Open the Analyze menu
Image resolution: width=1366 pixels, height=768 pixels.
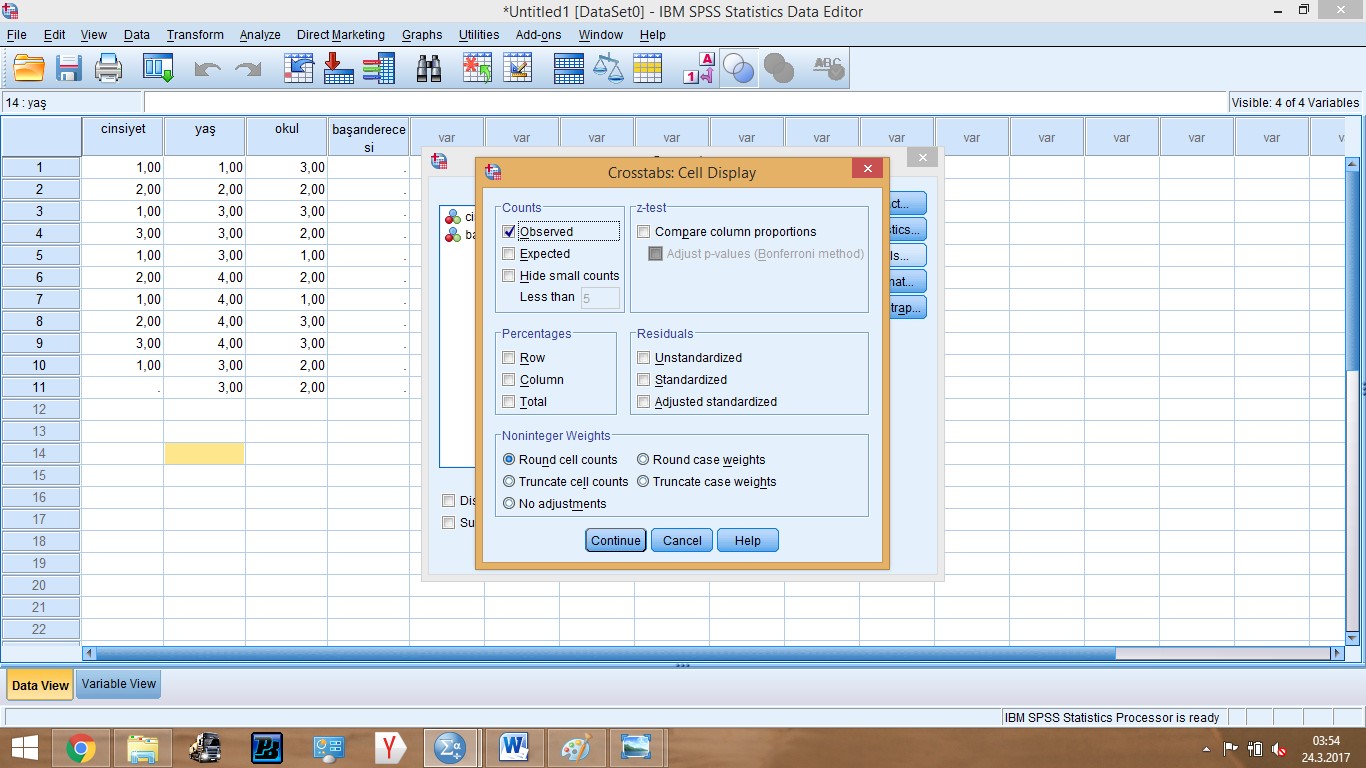[x=260, y=34]
